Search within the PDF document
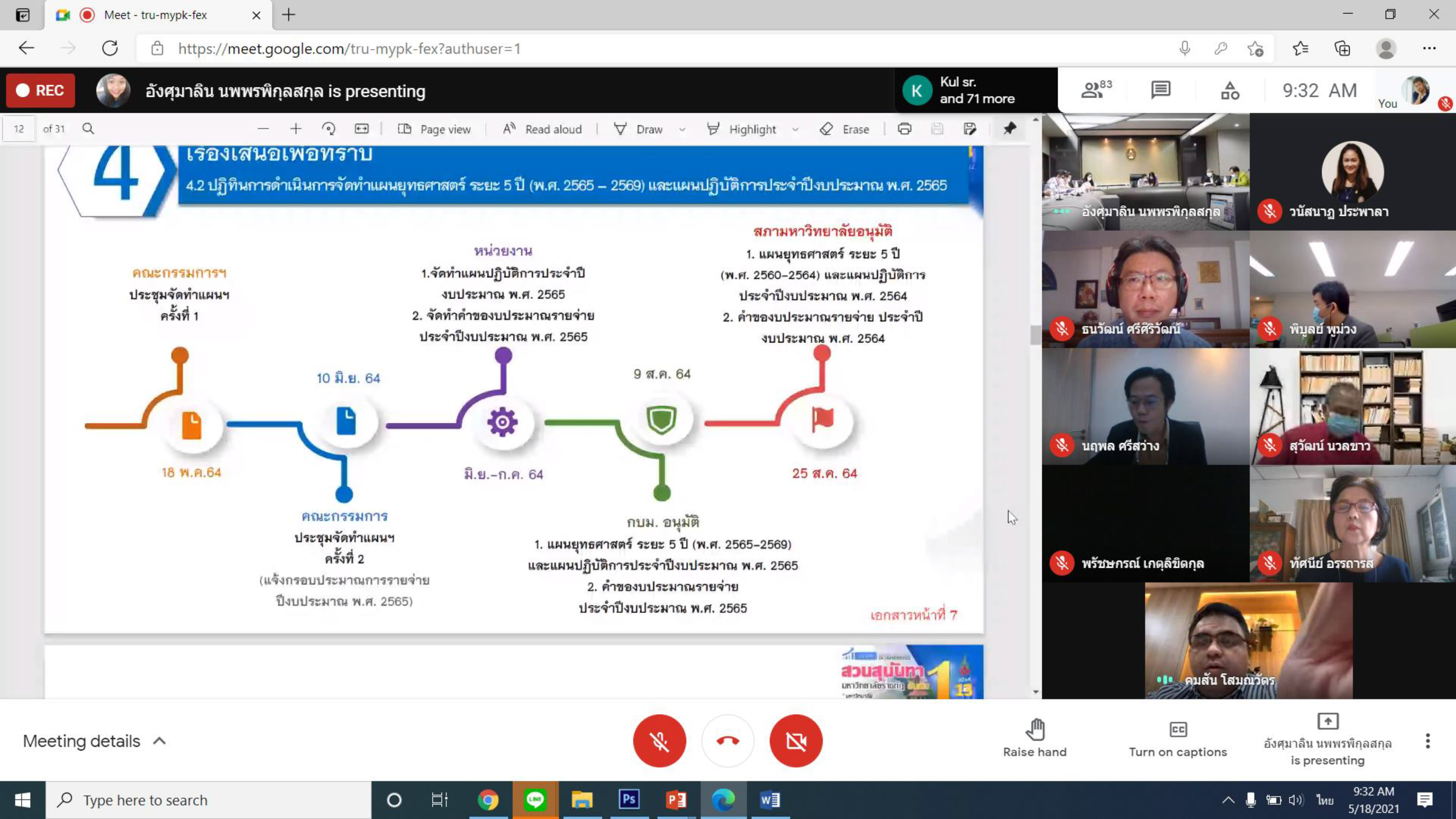The height and width of the screenshot is (819, 1456). (x=88, y=129)
